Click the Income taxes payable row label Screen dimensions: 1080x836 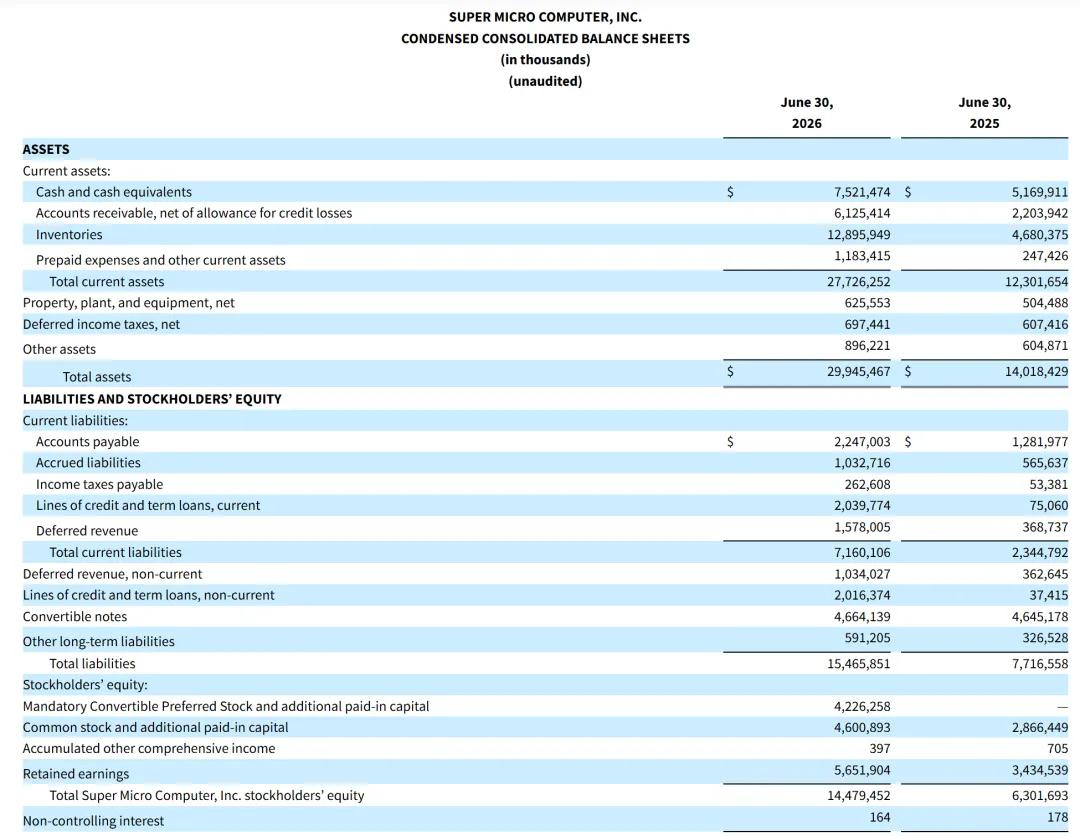[99, 484]
